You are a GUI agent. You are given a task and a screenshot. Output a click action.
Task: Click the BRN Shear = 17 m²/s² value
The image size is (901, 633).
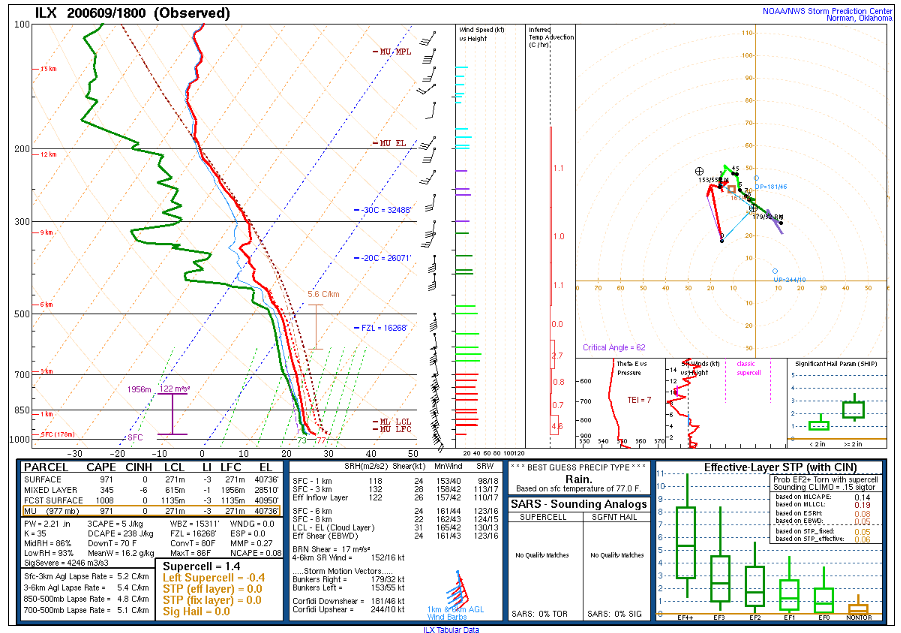(x=330, y=549)
